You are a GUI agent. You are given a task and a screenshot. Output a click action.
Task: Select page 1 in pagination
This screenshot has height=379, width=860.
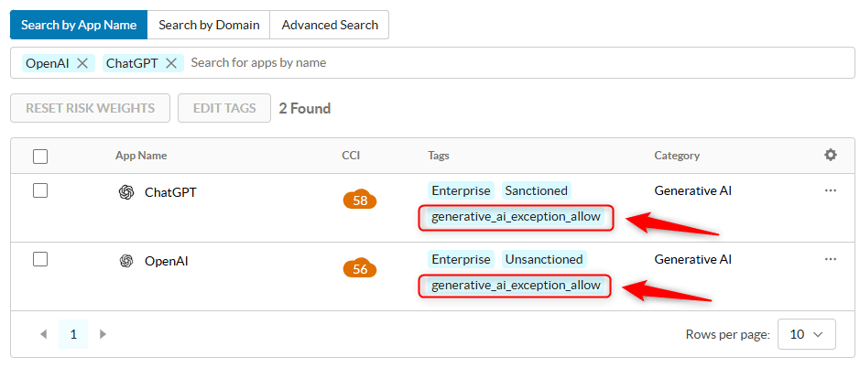73,334
